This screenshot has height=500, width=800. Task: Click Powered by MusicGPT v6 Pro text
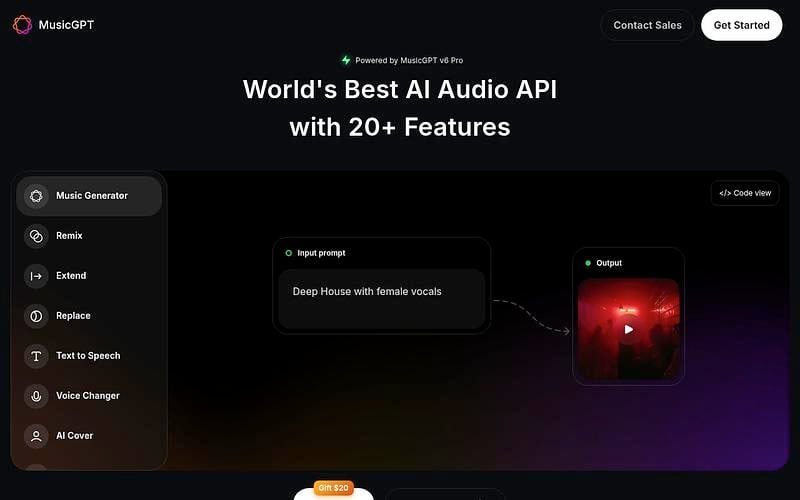point(409,60)
